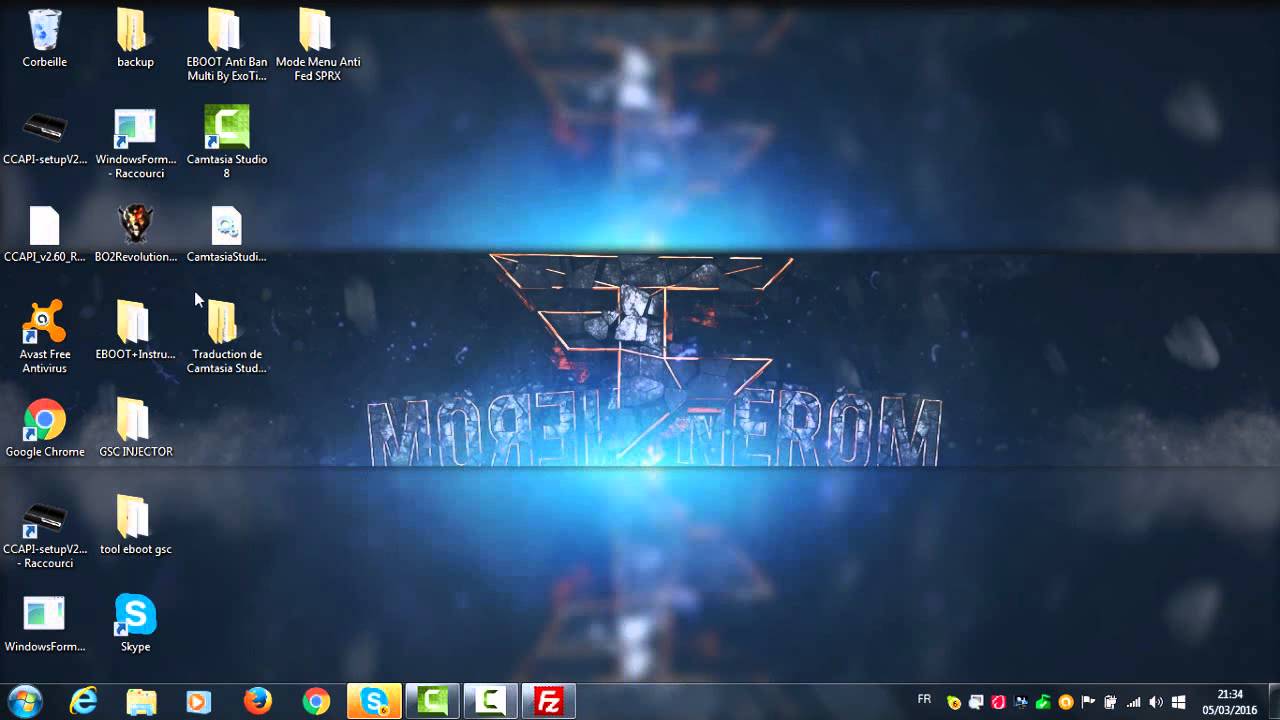
Task: Switch to Skype in the taskbar
Action: pos(374,702)
